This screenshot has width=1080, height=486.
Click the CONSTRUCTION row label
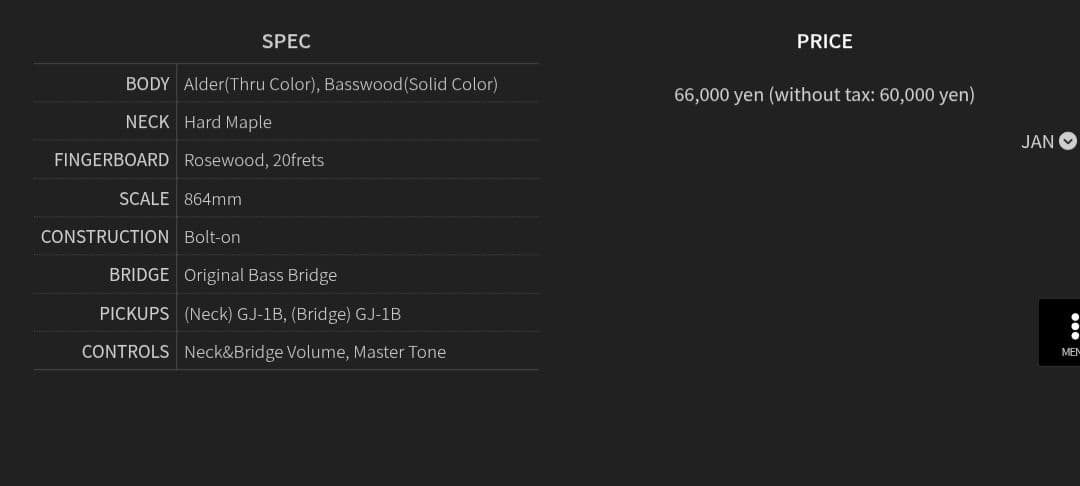(105, 237)
